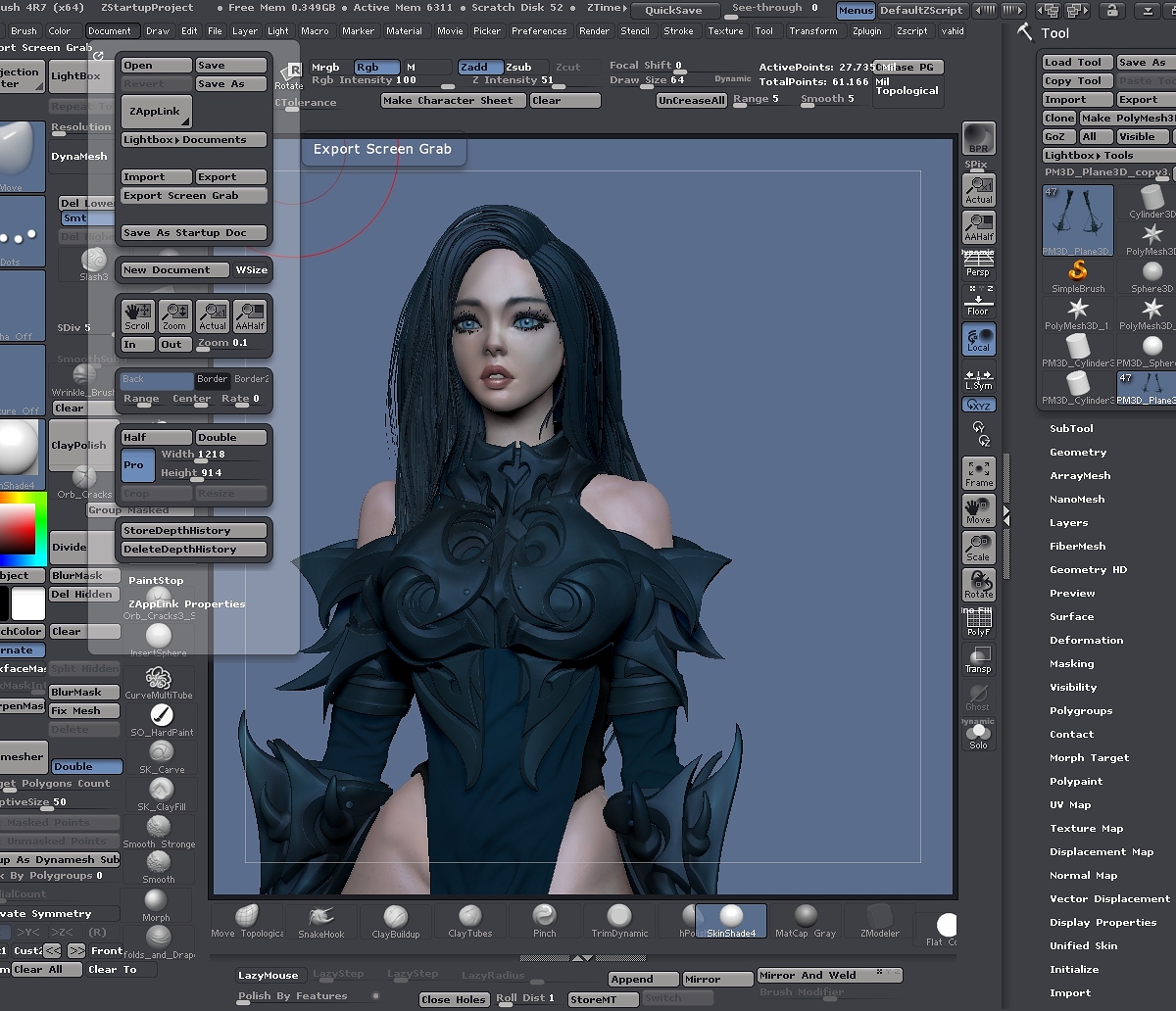Click the Scroll icon in Document menu
The height and width of the screenshot is (1011, 1176).
138,316
